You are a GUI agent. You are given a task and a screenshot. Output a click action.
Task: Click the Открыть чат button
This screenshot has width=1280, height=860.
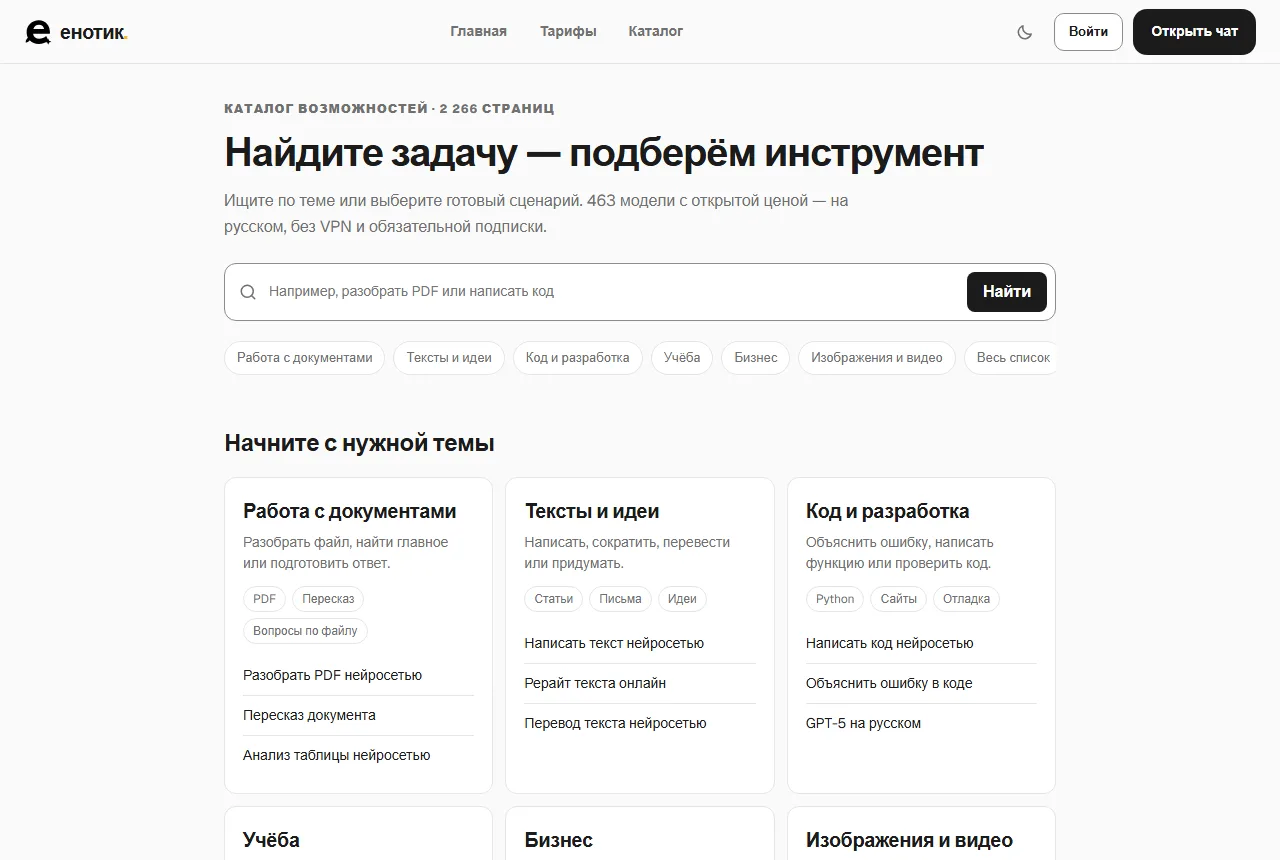pyautogui.click(x=1194, y=32)
